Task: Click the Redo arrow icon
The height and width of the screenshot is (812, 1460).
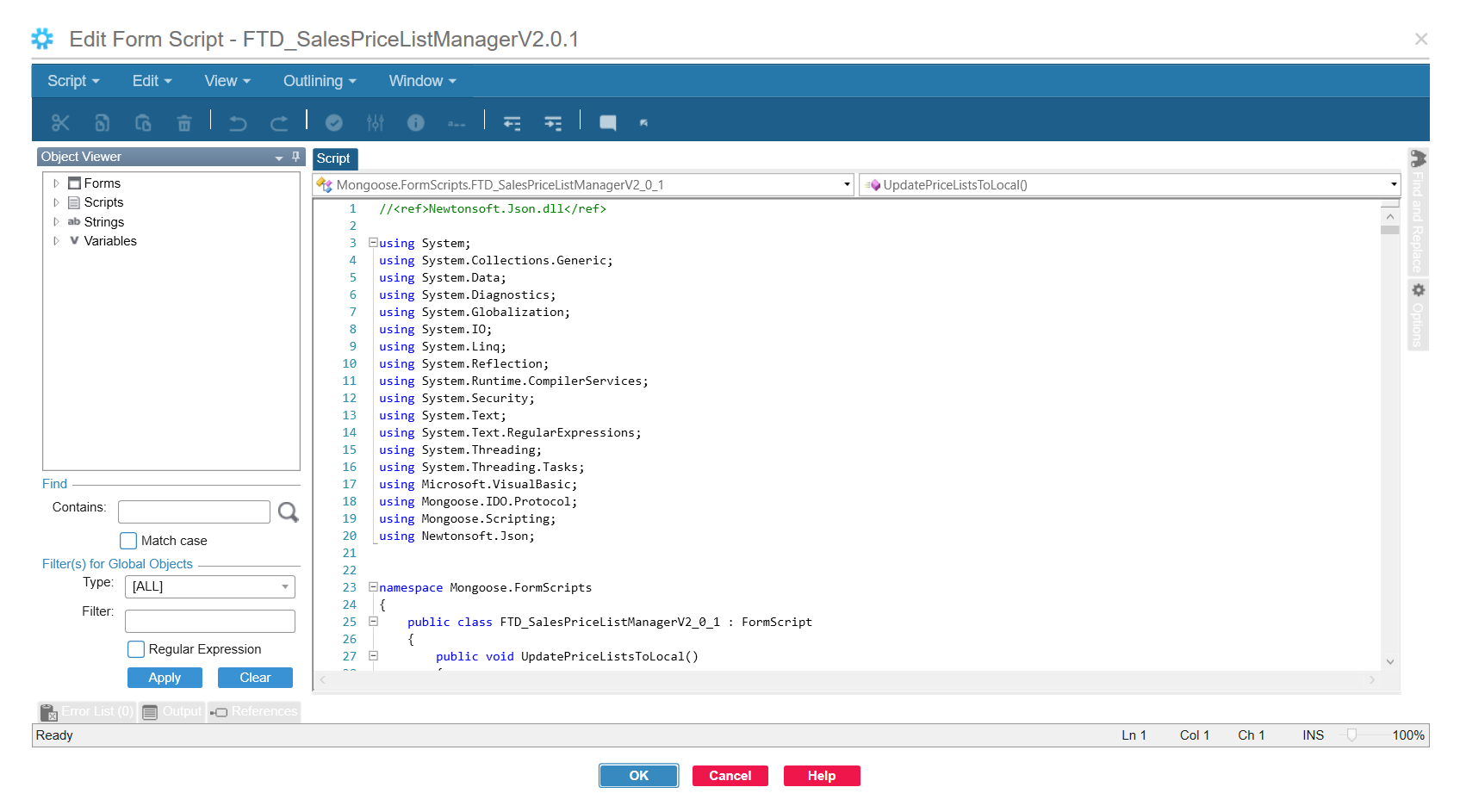Action: click(x=279, y=123)
